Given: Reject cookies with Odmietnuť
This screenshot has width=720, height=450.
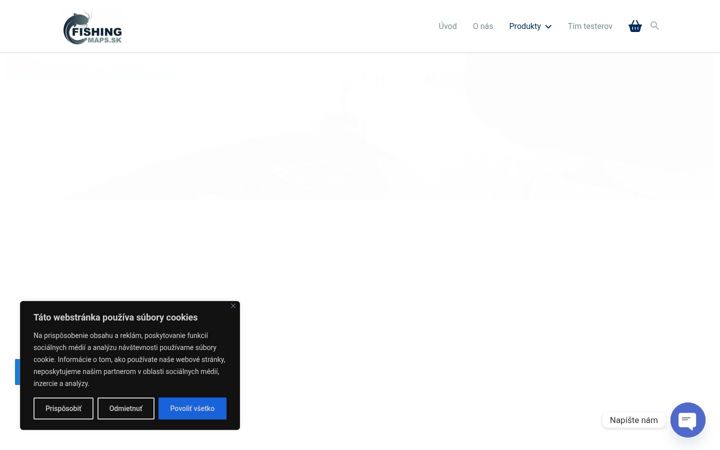Looking at the screenshot, I should point(126,408).
